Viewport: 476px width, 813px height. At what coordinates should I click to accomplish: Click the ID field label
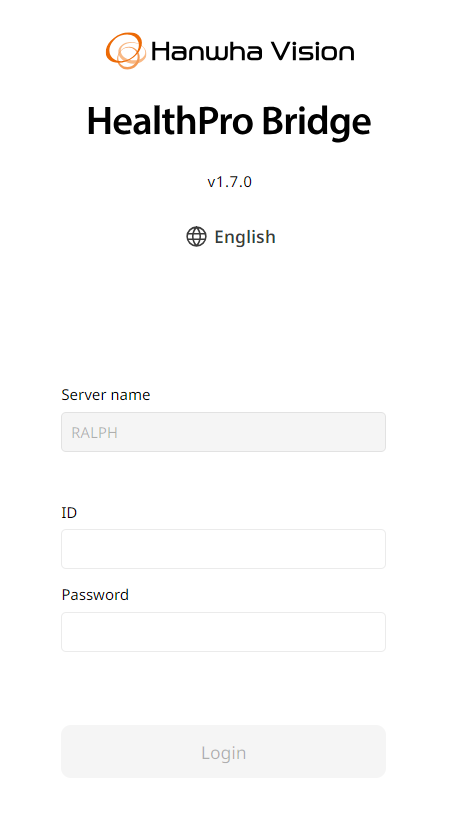pos(69,513)
